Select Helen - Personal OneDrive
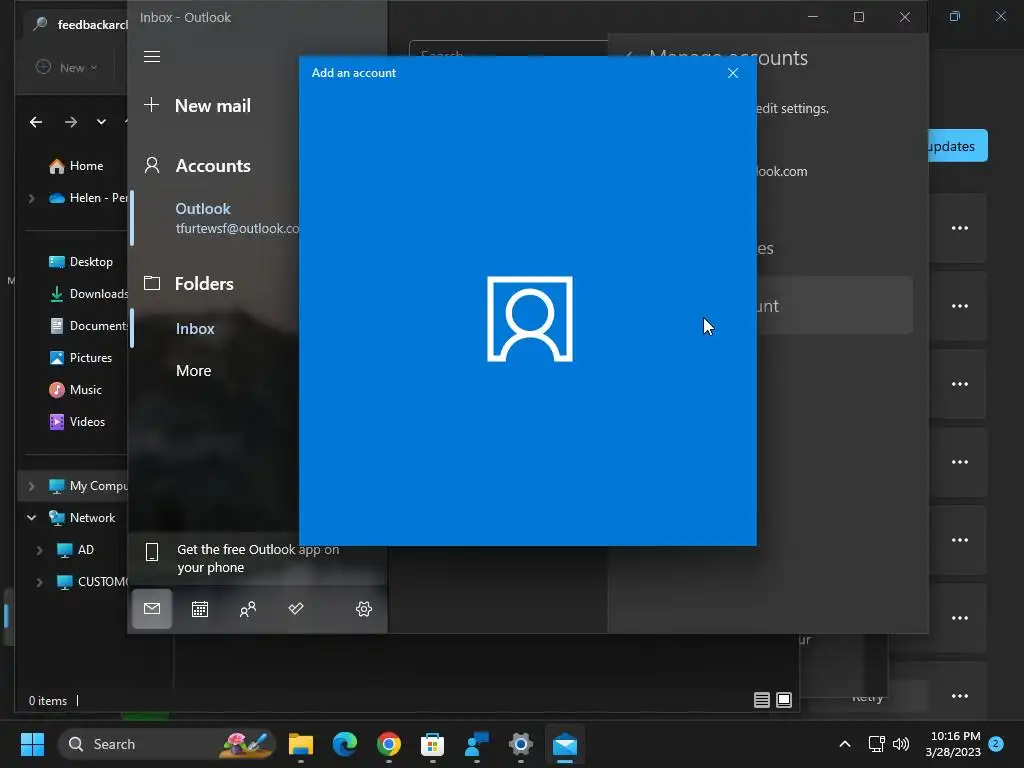 click(x=89, y=198)
